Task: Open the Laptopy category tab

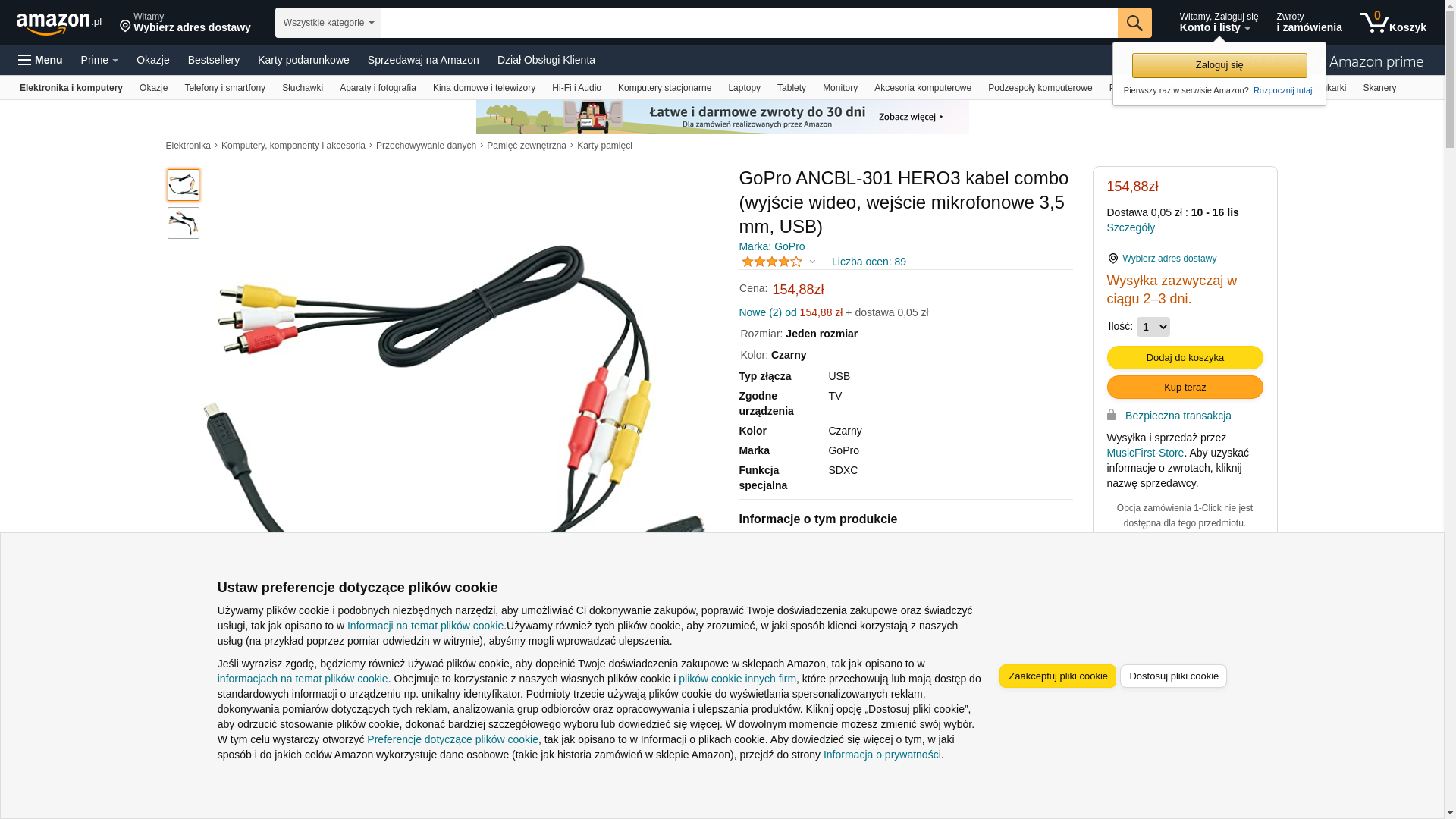Action: tap(744, 88)
